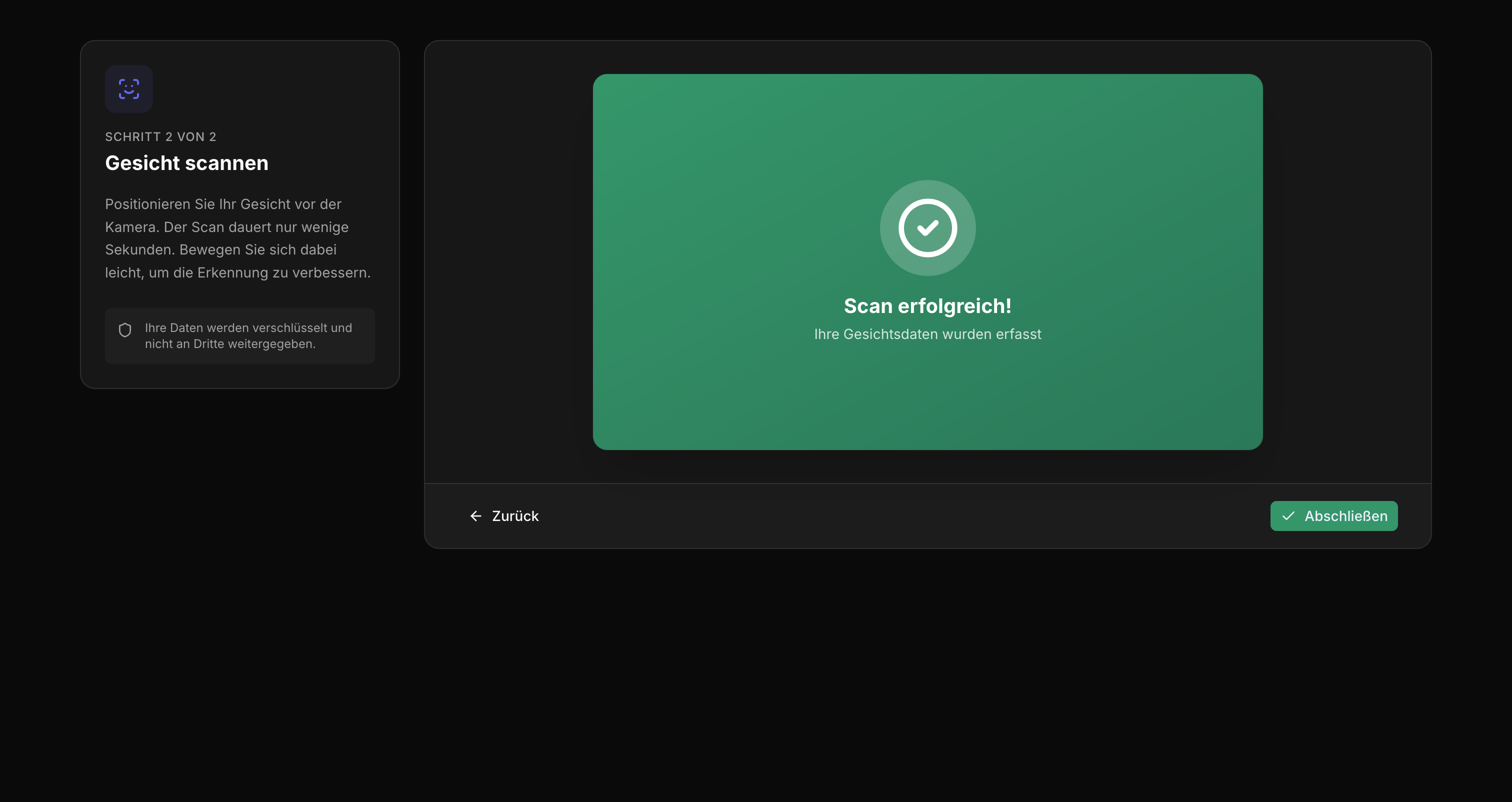Click the scan instructions paragraph

(x=237, y=238)
